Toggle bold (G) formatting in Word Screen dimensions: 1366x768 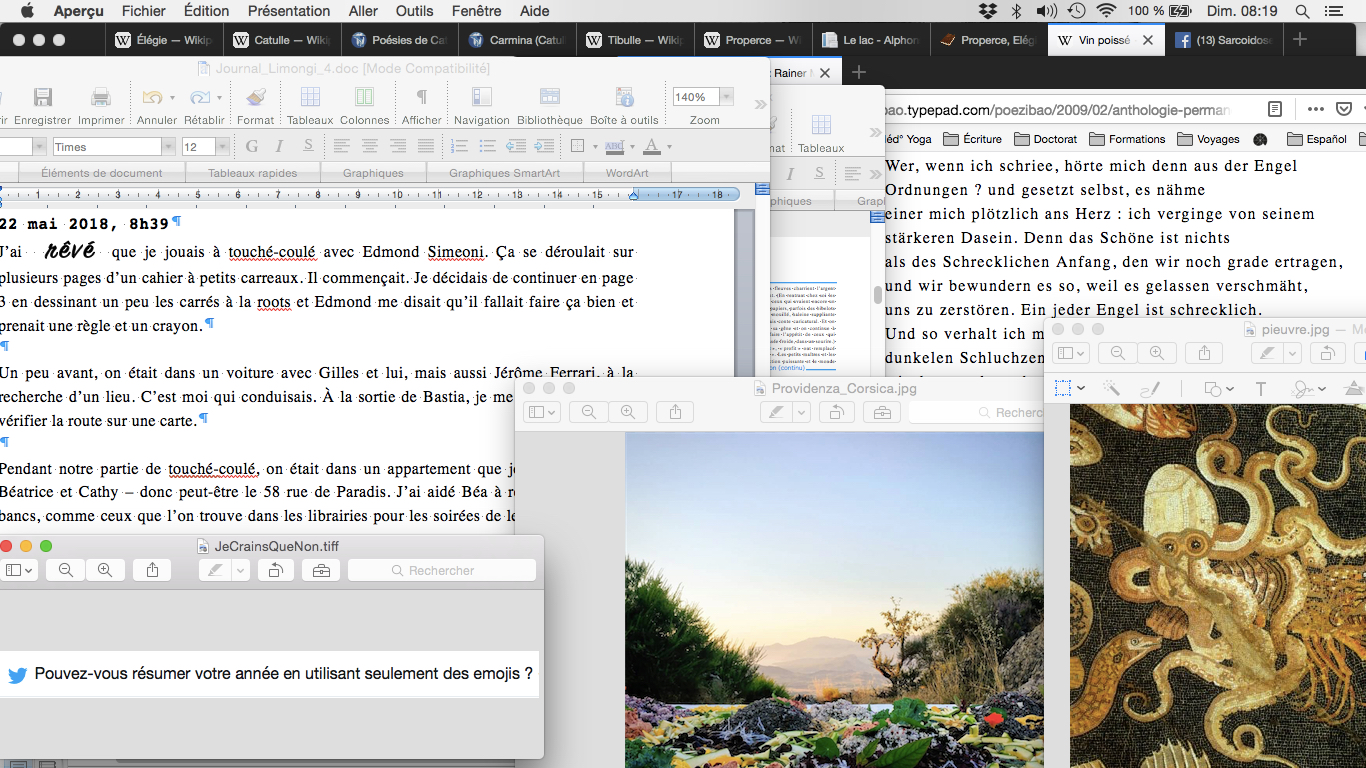[251, 147]
